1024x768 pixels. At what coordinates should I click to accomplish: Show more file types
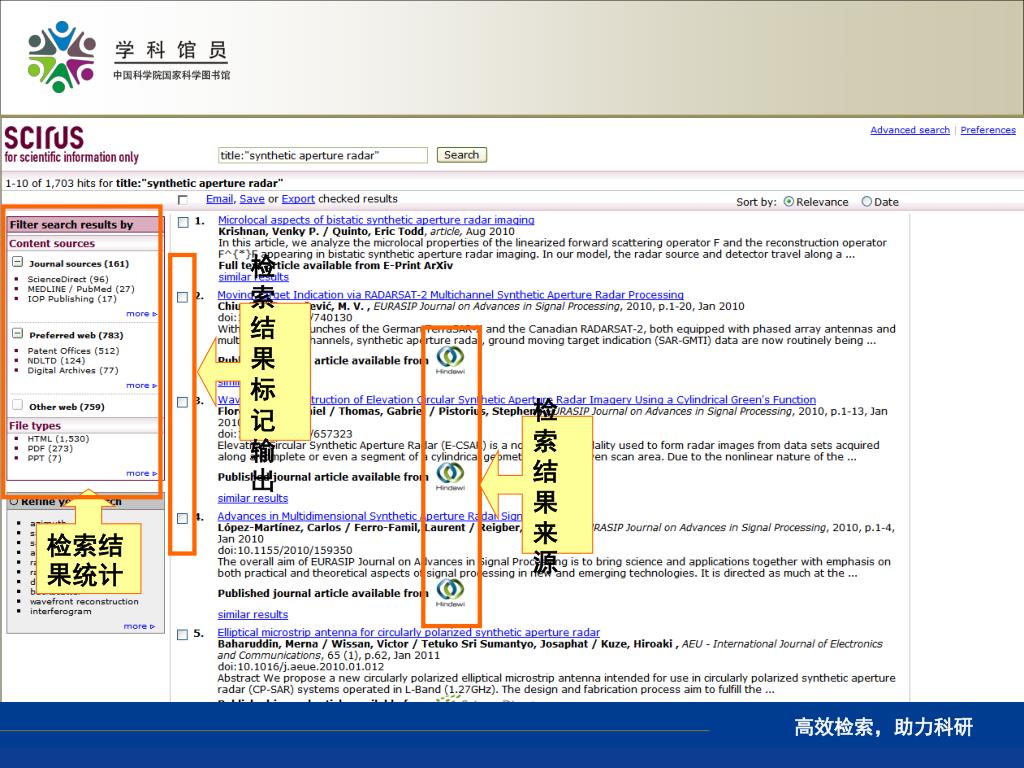[x=141, y=473]
